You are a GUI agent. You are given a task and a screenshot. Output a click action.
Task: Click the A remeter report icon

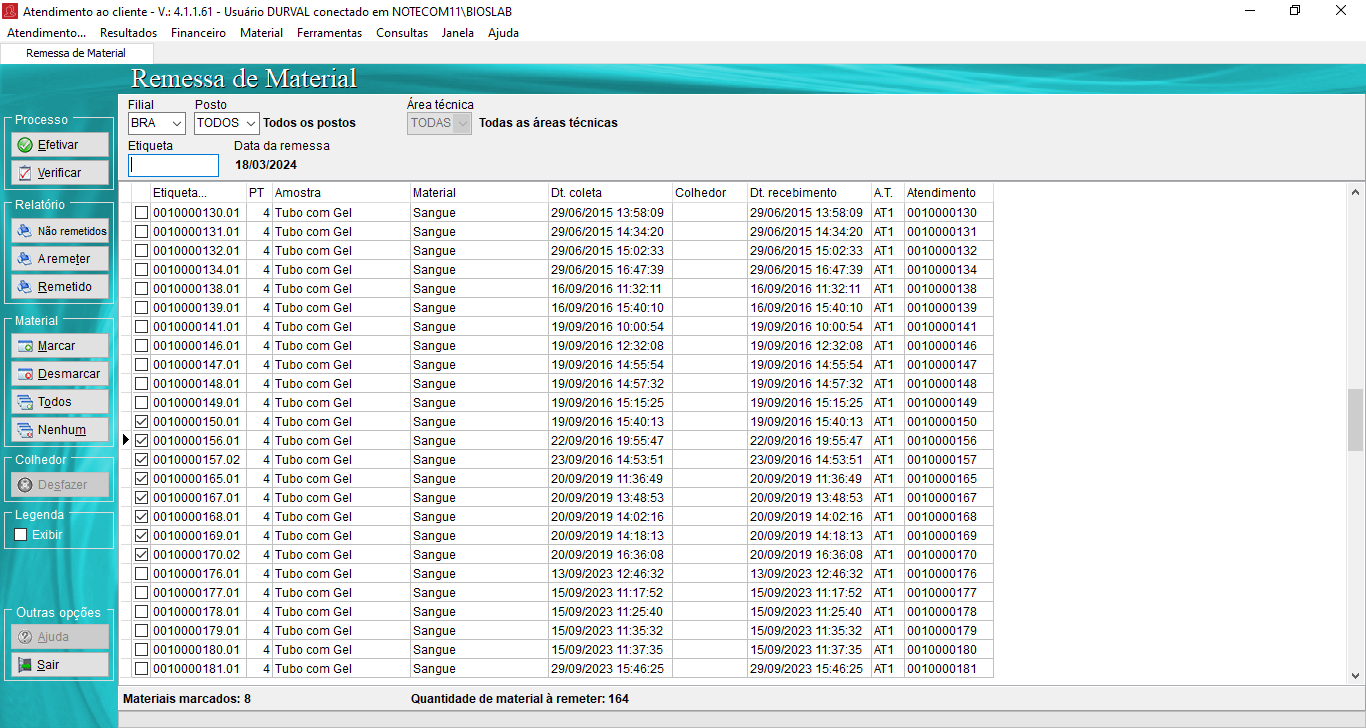pyautogui.click(x=25, y=259)
